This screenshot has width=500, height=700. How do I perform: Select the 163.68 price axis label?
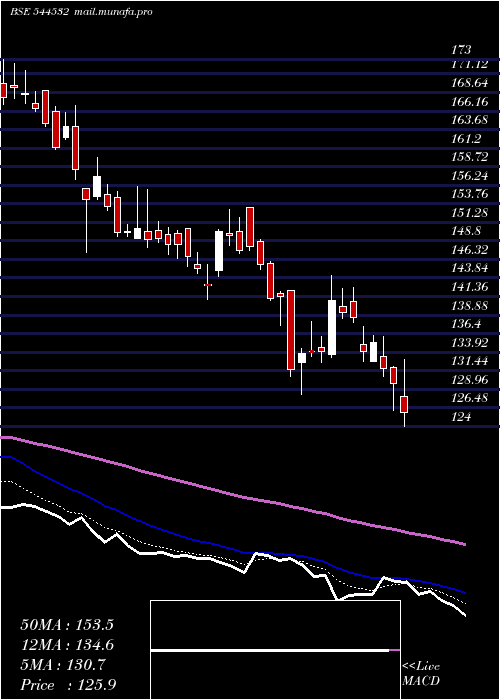pyautogui.click(x=469, y=120)
